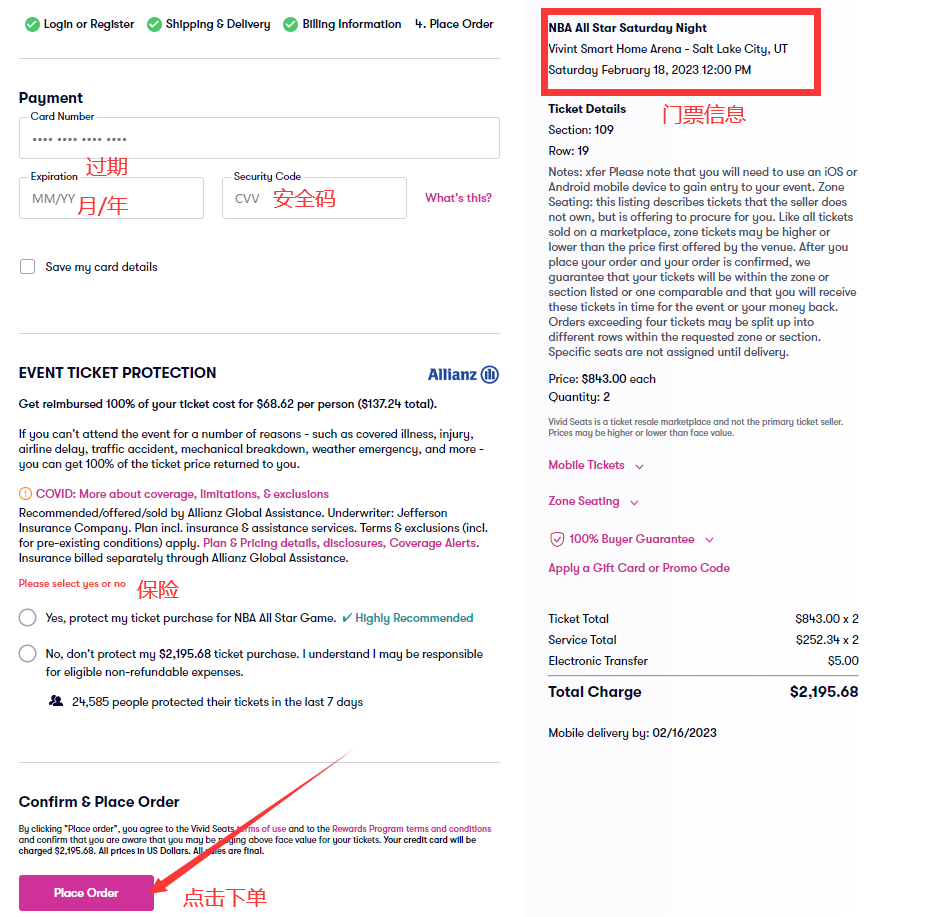Go to the Shipping & Delivery step
946x917 pixels.
point(218,24)
